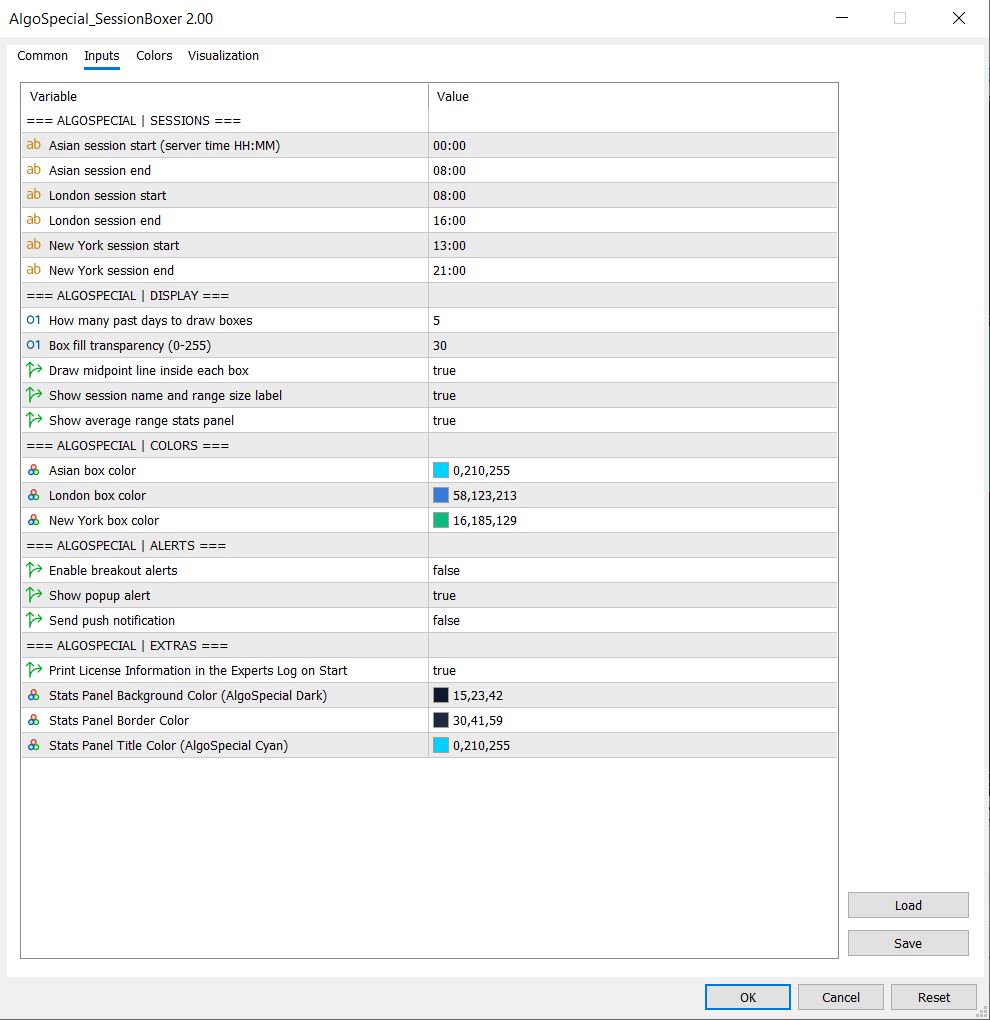
Task: Click the 'ab' icon for New York session start
Action: (x=33, y=245)
